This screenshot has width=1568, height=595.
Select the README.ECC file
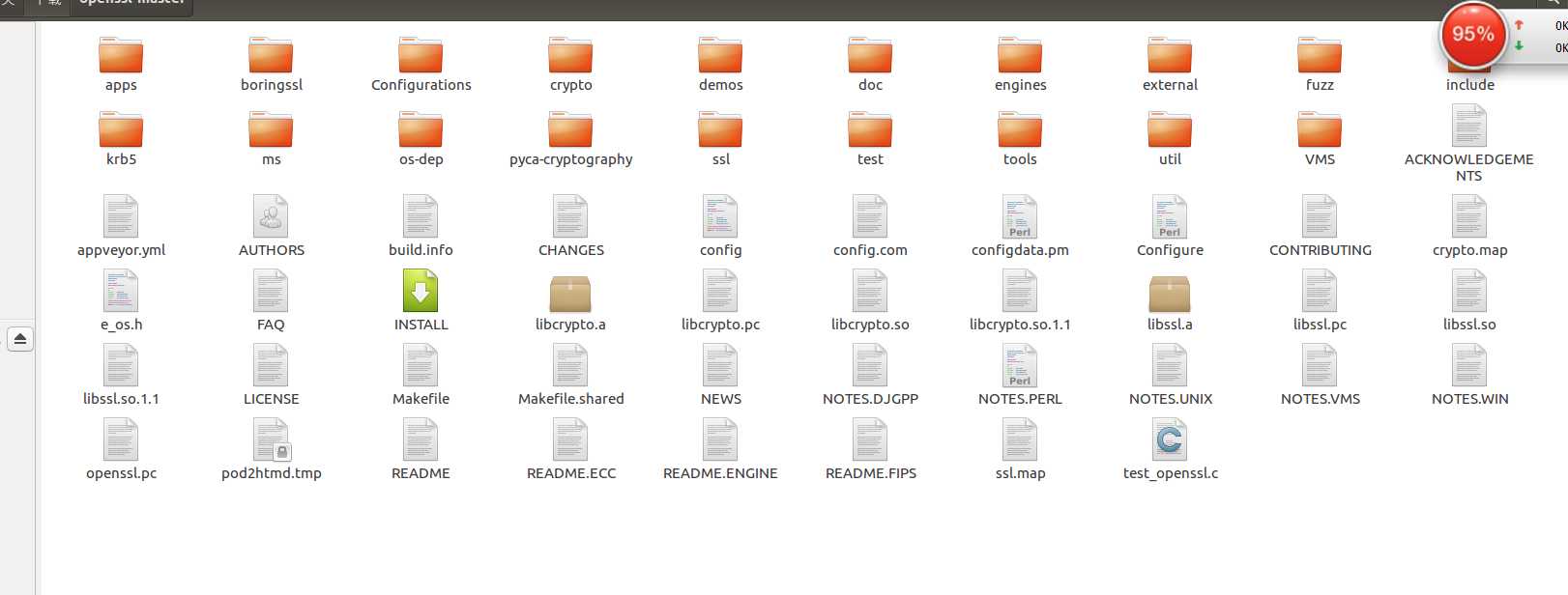(x=570, y=439)
